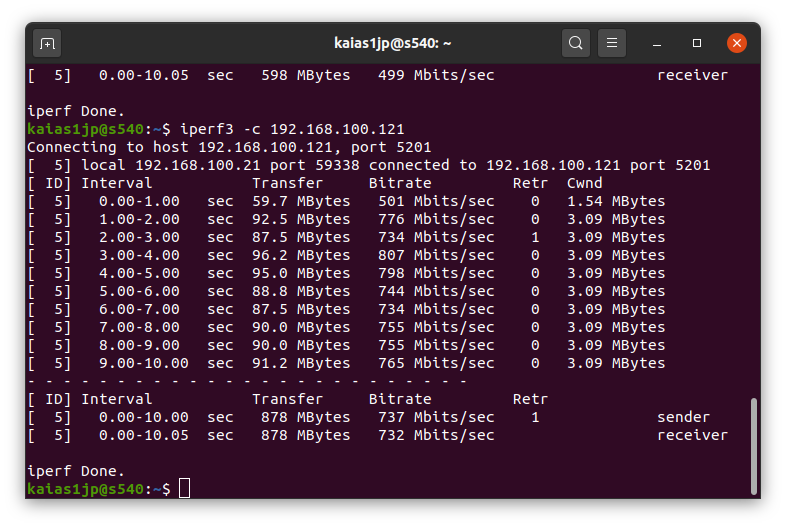Click the command iperf3 -c 192.168.100.121
This screenshot has width=786, height=527.
point(292,129)
